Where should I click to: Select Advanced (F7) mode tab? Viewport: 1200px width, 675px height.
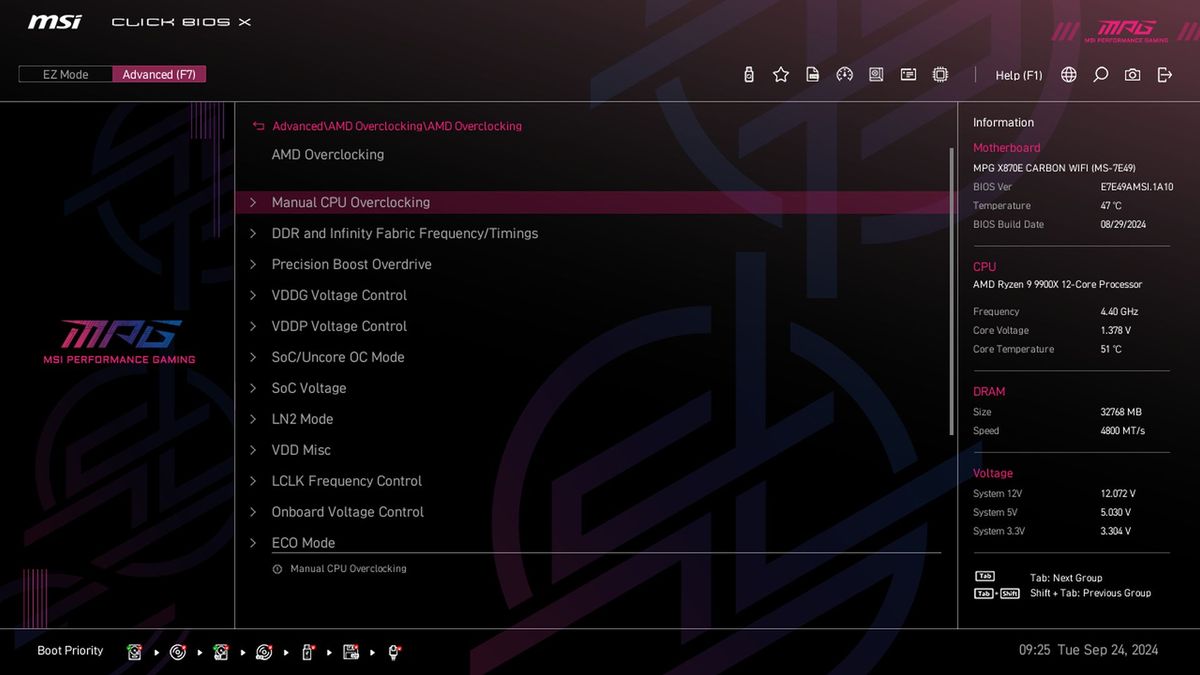158,74
